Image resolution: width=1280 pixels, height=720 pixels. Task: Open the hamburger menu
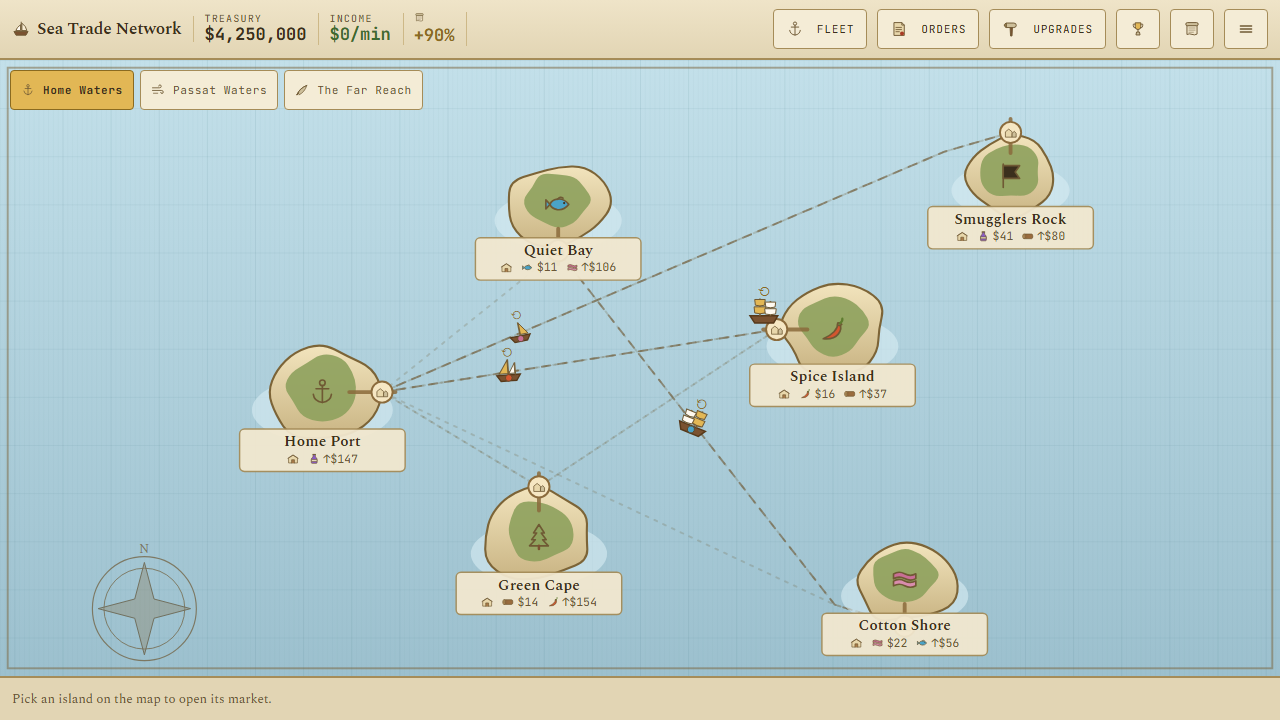(x=1246, y=29)
